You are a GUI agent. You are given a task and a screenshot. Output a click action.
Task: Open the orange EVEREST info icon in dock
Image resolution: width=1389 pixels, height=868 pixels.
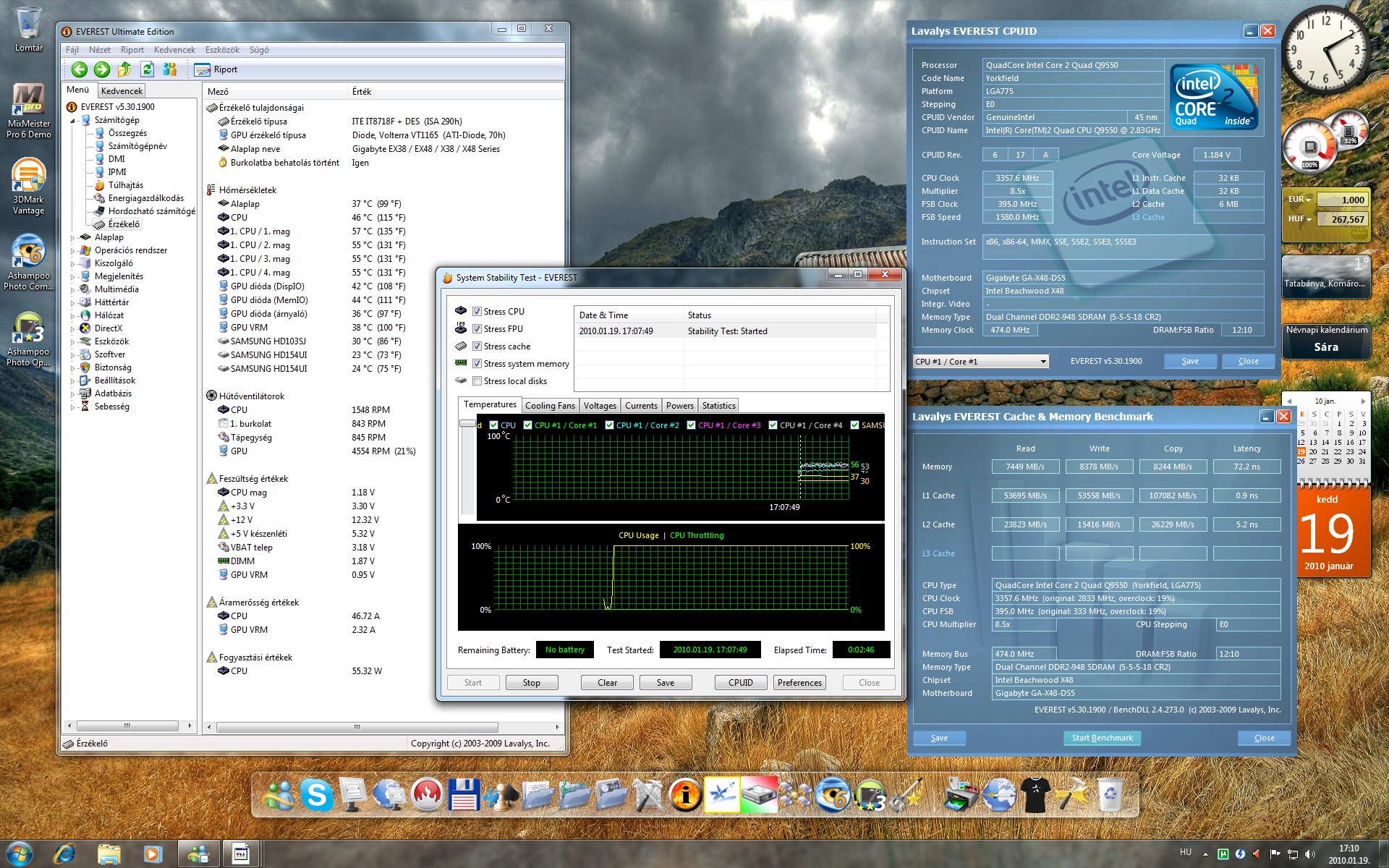(x=685, y=795)
